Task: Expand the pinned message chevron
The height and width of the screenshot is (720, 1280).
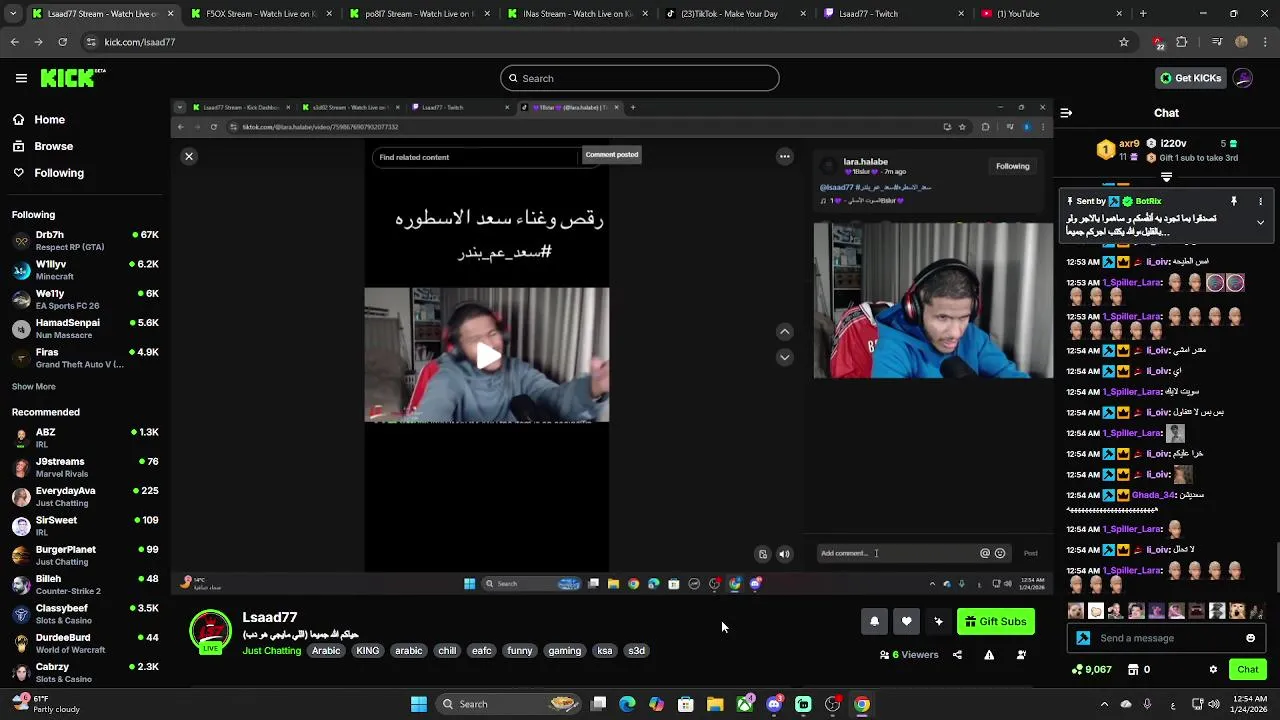Action: coord(1260,222)
